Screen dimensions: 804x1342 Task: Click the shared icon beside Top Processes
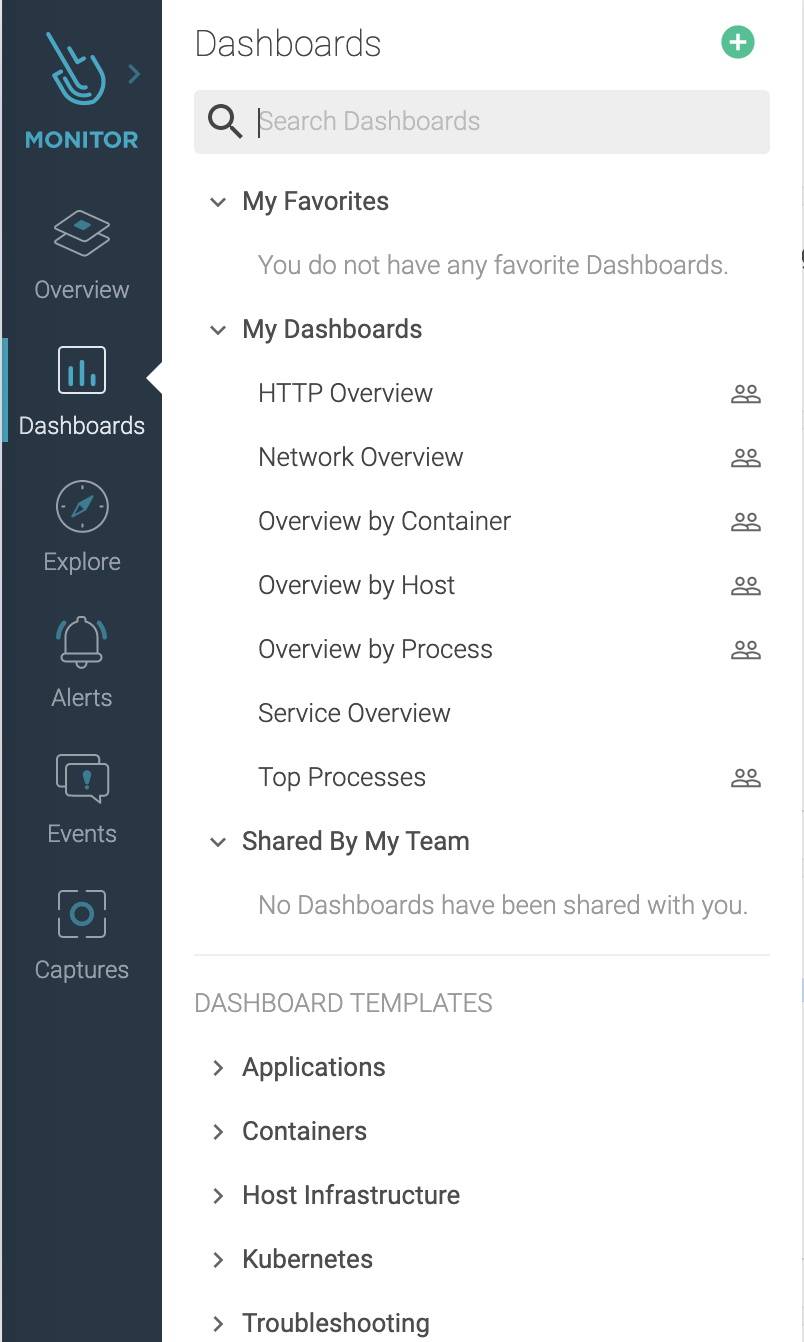click(x=746, y=778)
